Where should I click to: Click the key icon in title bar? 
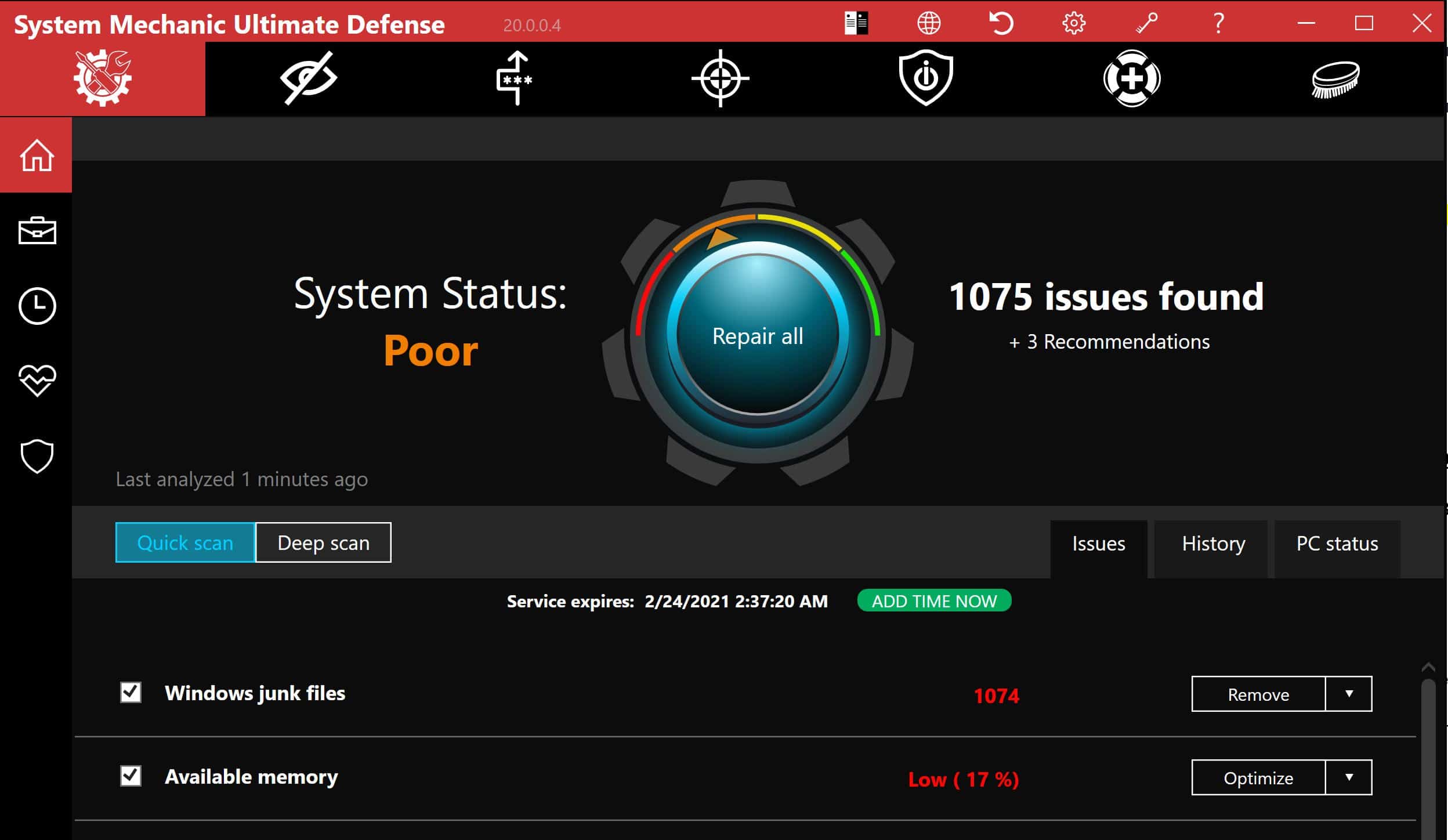click(1146, 24)
